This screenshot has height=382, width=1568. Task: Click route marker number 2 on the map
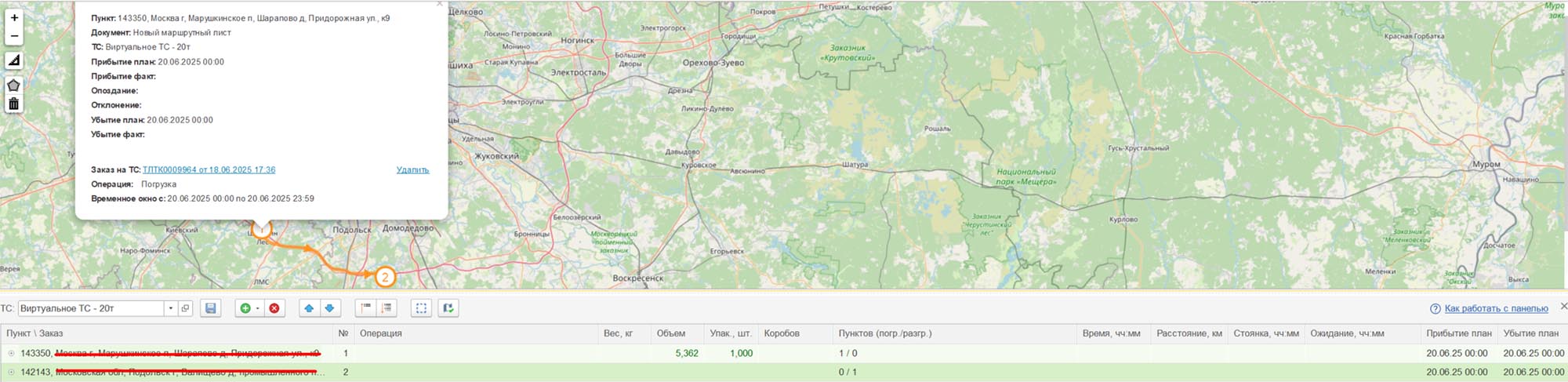(385, 277)
